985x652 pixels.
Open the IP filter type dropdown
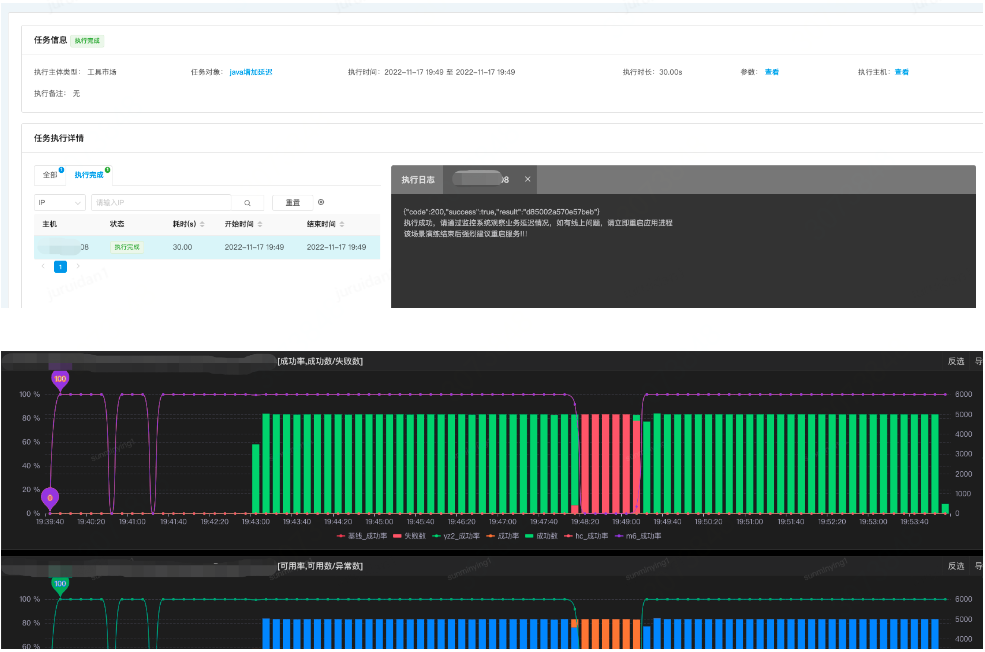point(60,202)
